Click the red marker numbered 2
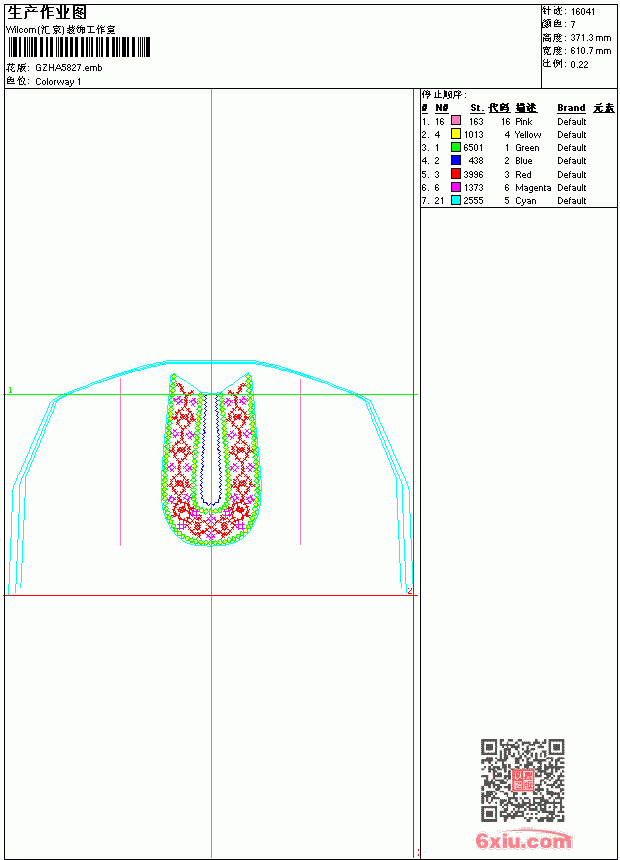This screenshot has height=860, width=620. click(409, 591)
